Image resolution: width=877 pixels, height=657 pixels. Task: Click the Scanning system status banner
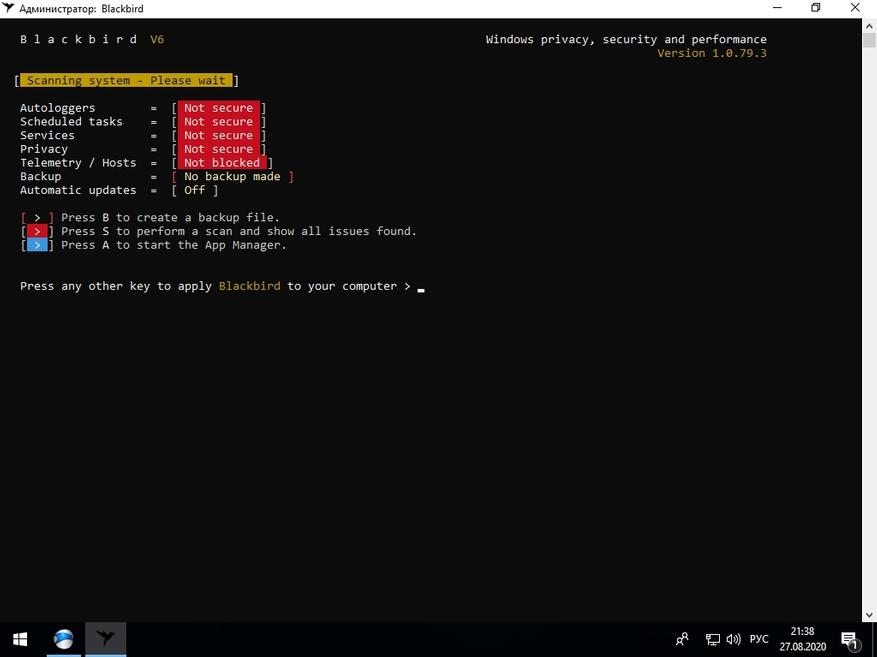coord(126,81)
